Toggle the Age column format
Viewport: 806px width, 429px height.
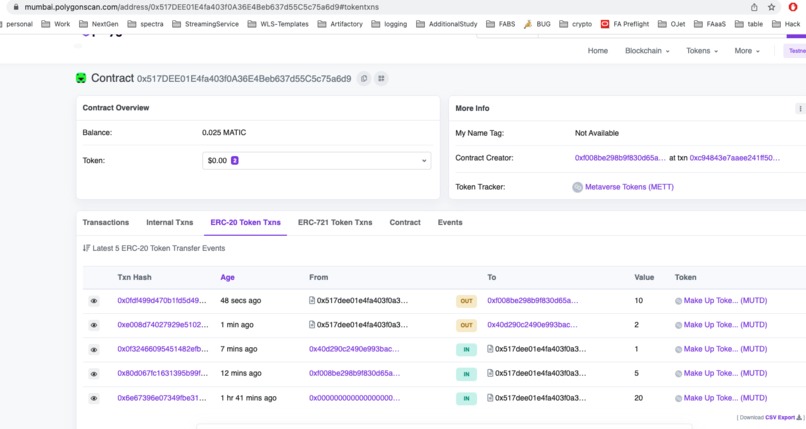click(227, 277)
